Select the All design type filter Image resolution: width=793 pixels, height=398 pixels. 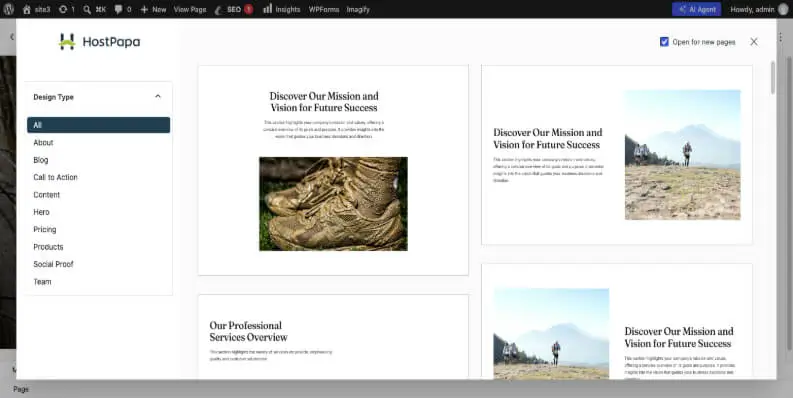[x=99, y=125]
